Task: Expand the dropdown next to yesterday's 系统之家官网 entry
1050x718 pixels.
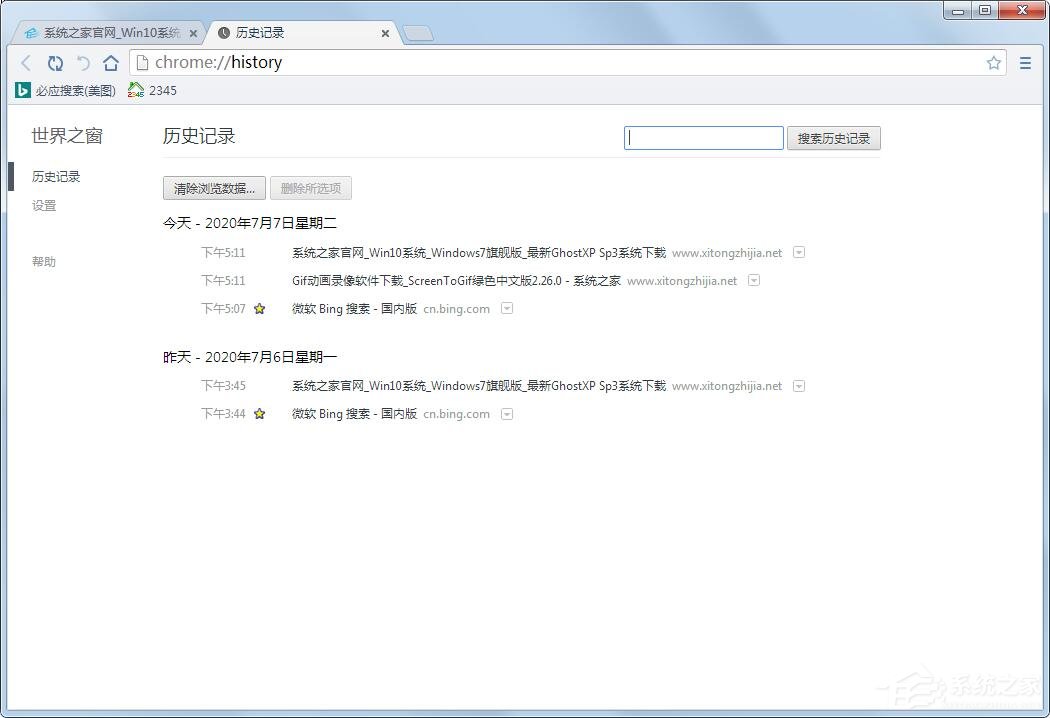Action: pos(799,385)
